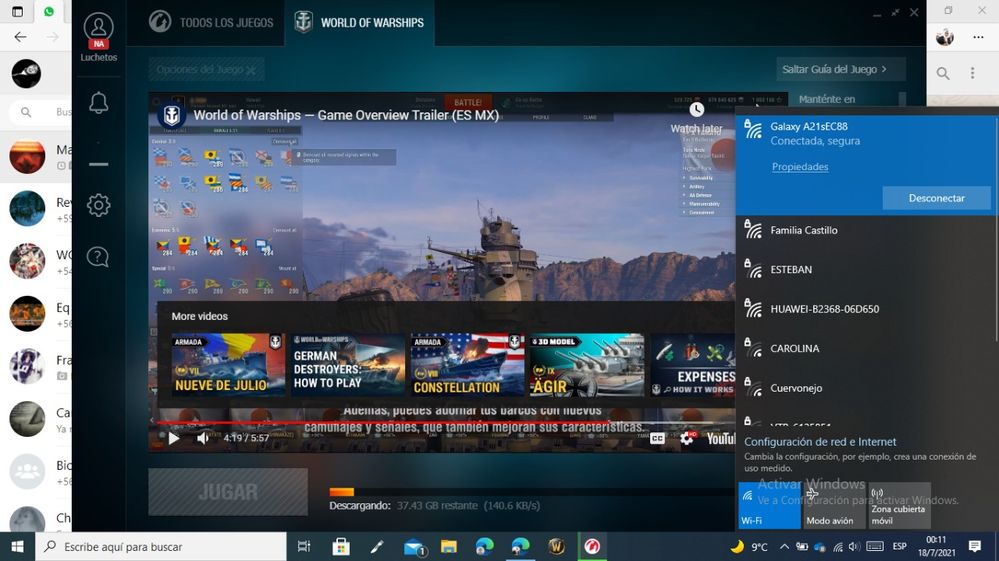Open launcher settings via the gear icon
Viewport: 999px width, 561px height.
(x=98, y=205)
